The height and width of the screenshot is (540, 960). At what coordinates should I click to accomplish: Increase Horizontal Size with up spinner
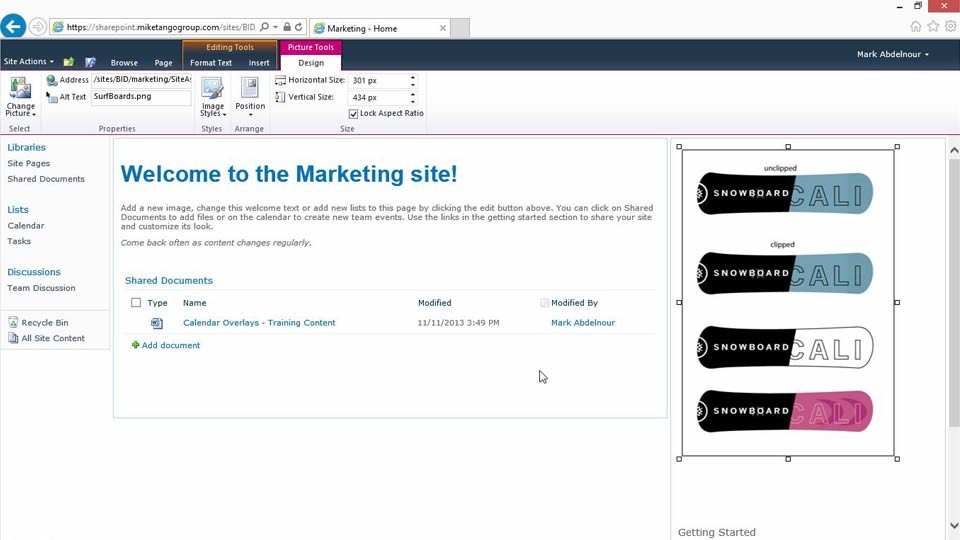point(413,77)
